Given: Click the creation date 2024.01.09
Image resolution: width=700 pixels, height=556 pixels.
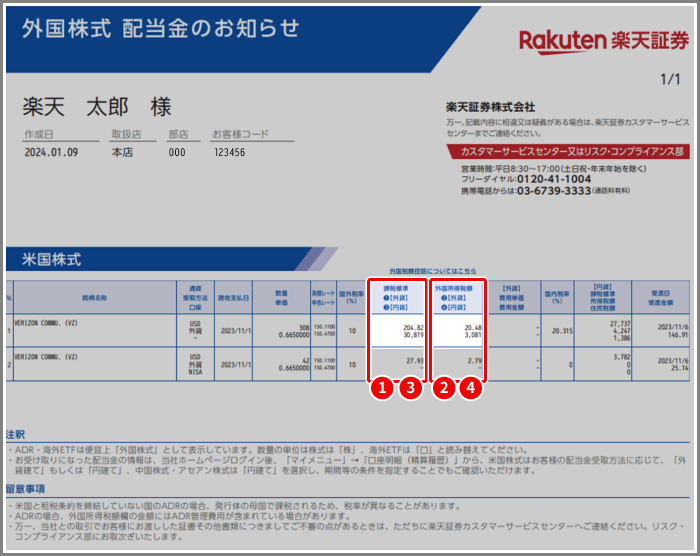Looking at the screenshot, I should coord(51,152).
